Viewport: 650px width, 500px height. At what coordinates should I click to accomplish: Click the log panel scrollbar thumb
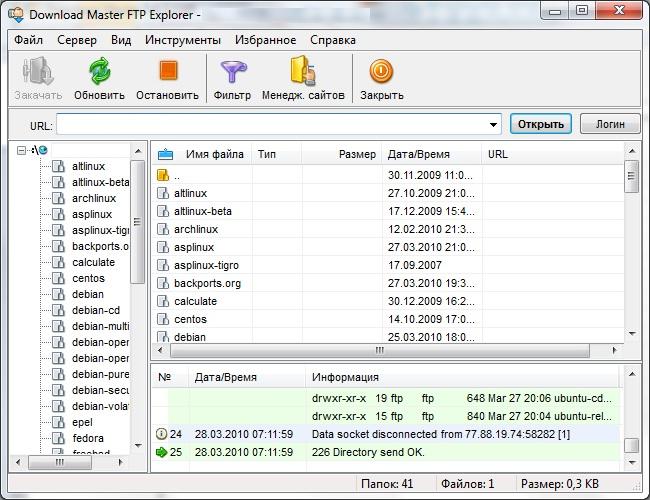(632, 446)
